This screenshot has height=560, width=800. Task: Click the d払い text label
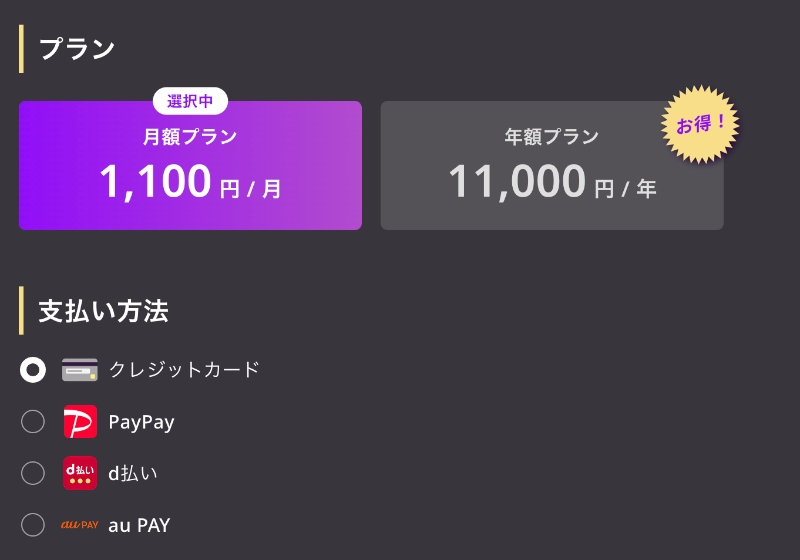click(133, 473)
